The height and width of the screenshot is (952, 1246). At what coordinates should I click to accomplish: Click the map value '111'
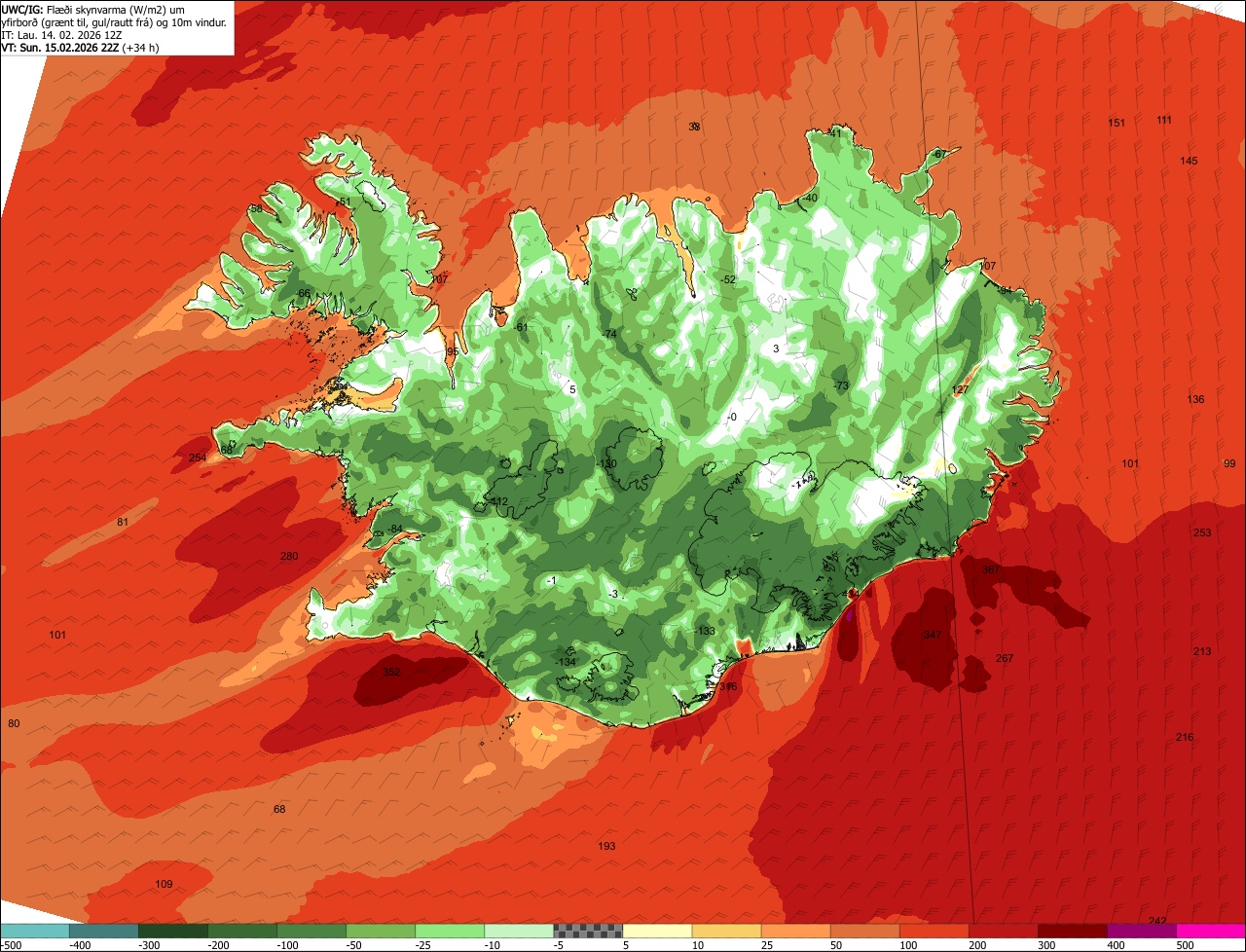(1164, 120)
